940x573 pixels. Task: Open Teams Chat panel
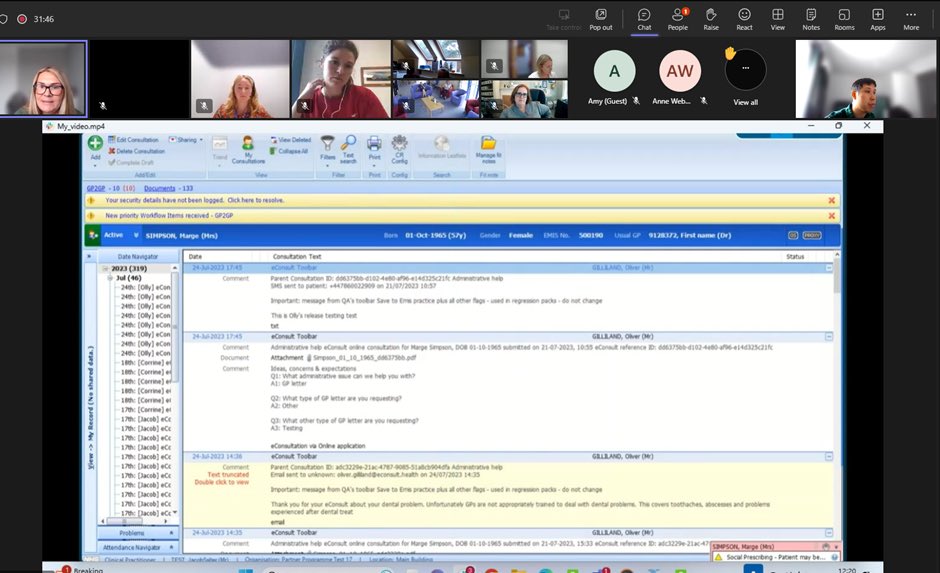click(644, 19)
